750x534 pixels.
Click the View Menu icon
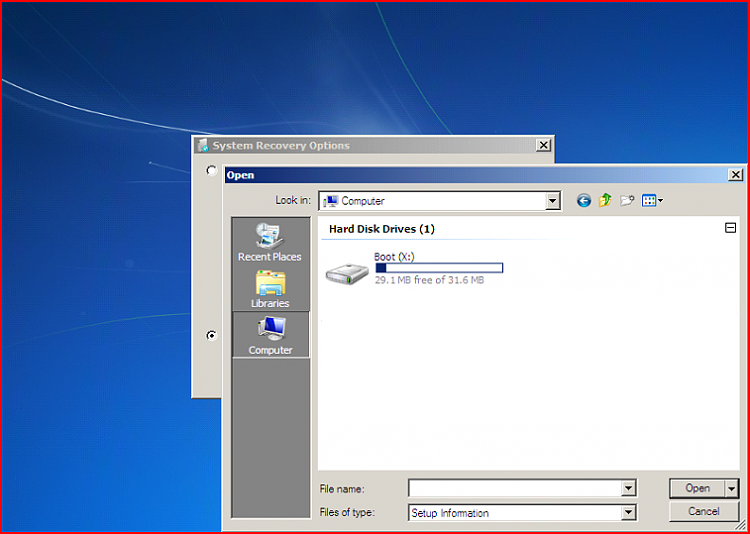649,200
